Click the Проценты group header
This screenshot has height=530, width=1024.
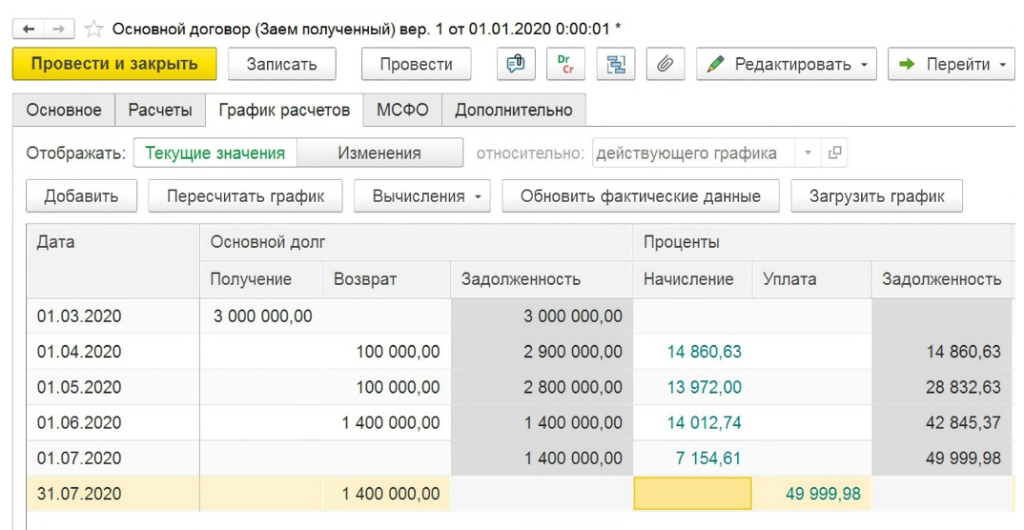coord(823,242)
